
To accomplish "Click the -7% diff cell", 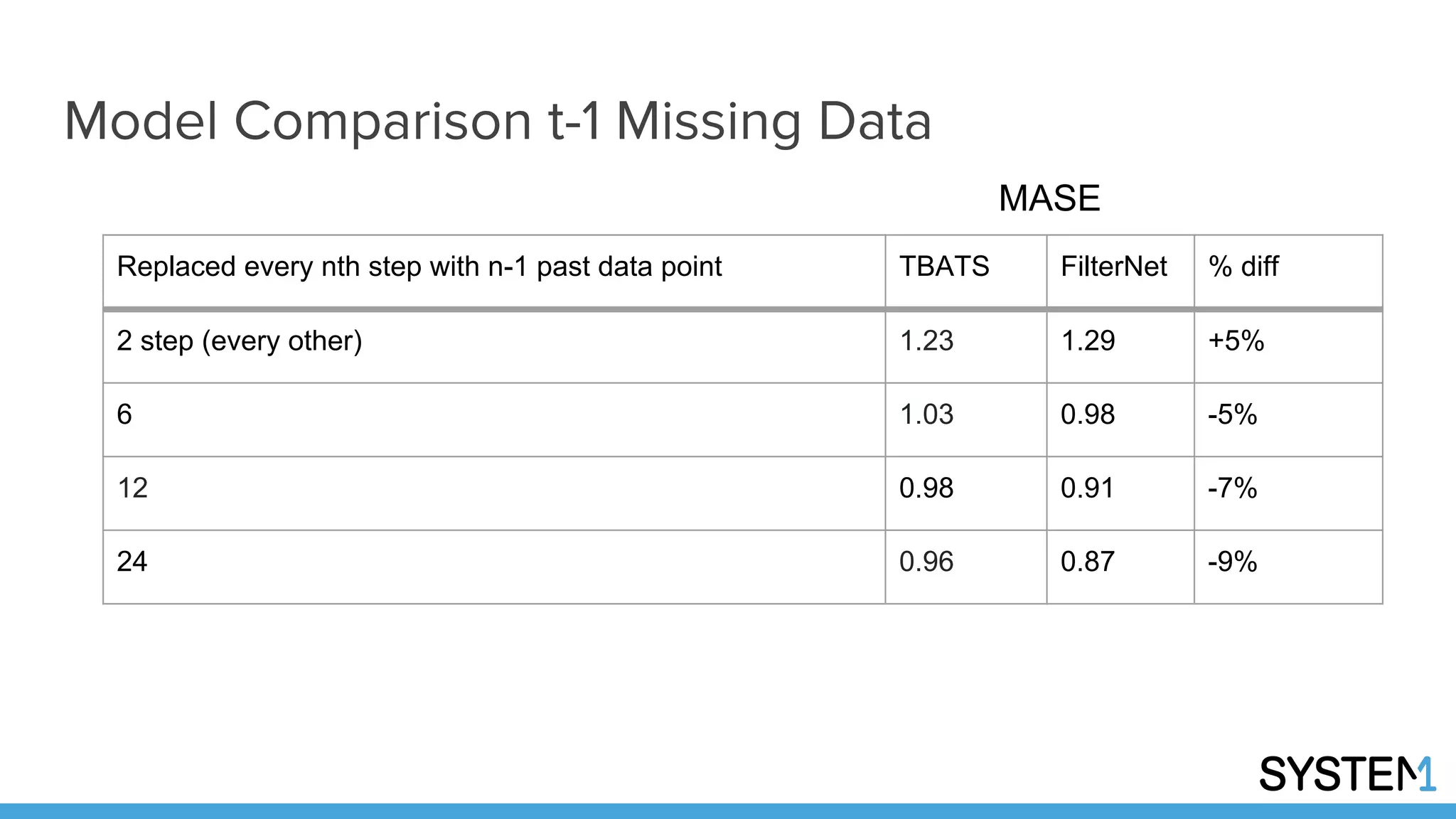I will point(1233,489).
